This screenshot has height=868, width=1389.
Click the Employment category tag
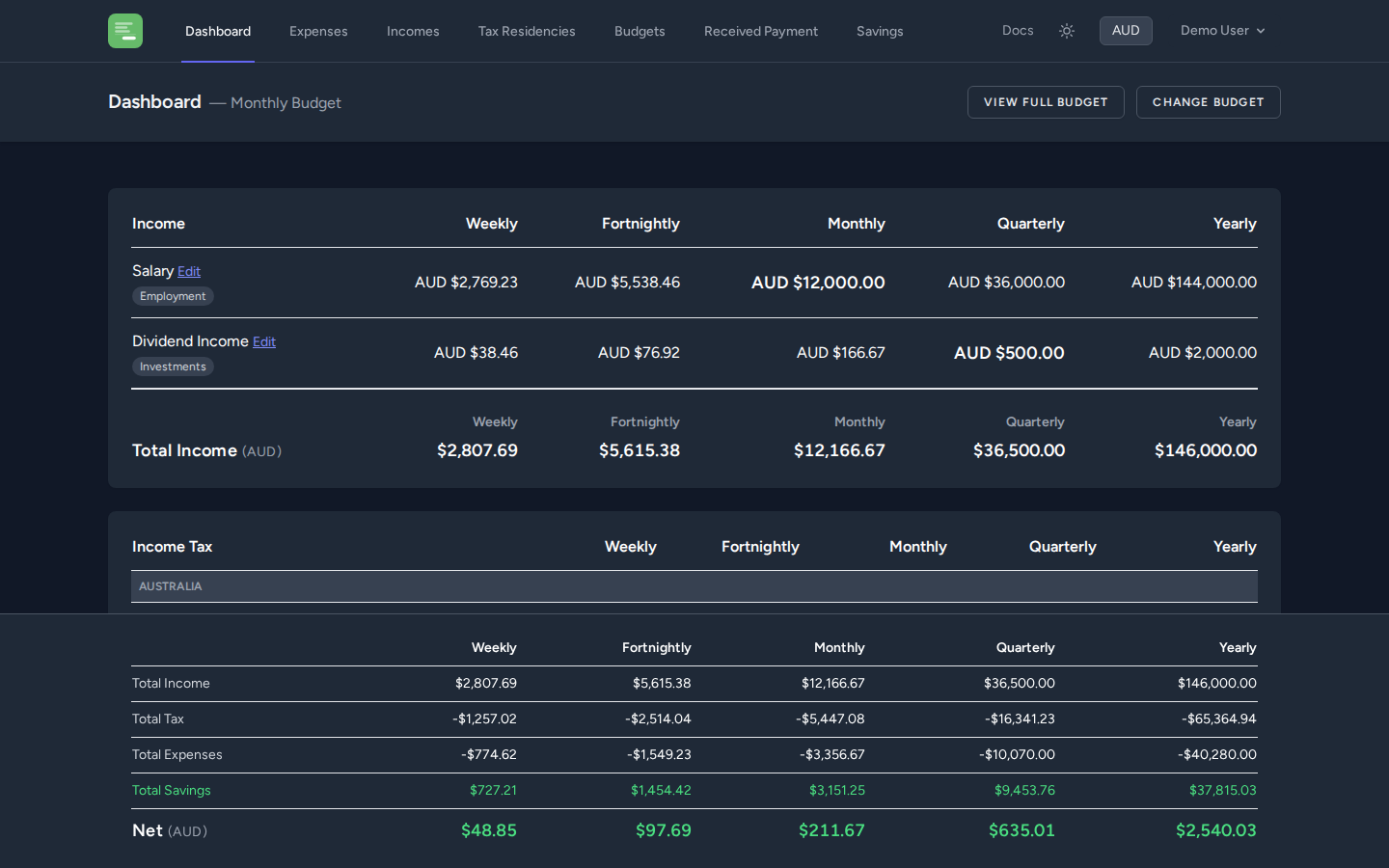pos(173,296)
